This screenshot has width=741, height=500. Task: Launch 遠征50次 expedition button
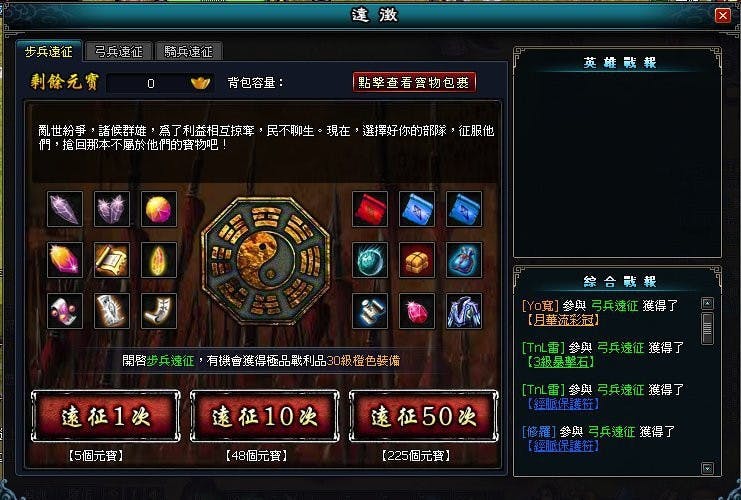(x=424, y=416)
